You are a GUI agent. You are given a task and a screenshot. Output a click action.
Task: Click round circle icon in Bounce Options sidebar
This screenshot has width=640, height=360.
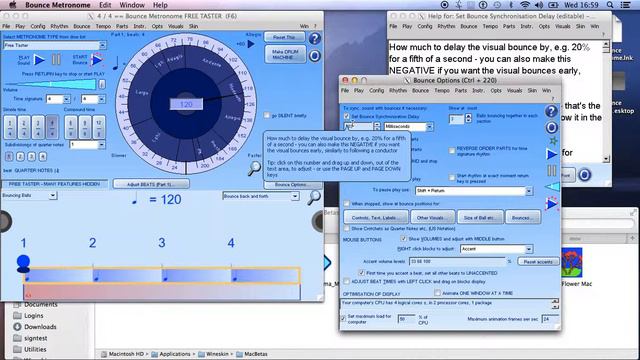[551, 128]
